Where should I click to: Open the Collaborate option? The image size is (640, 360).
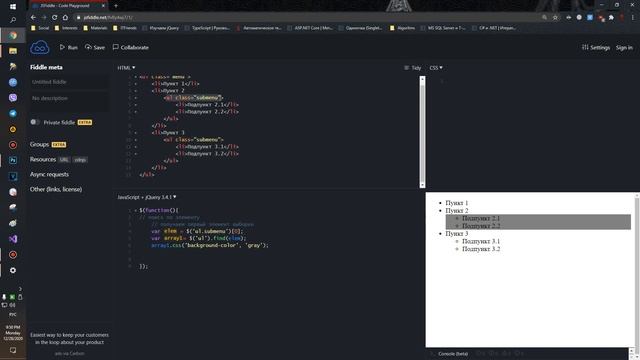tap(131, 47)
